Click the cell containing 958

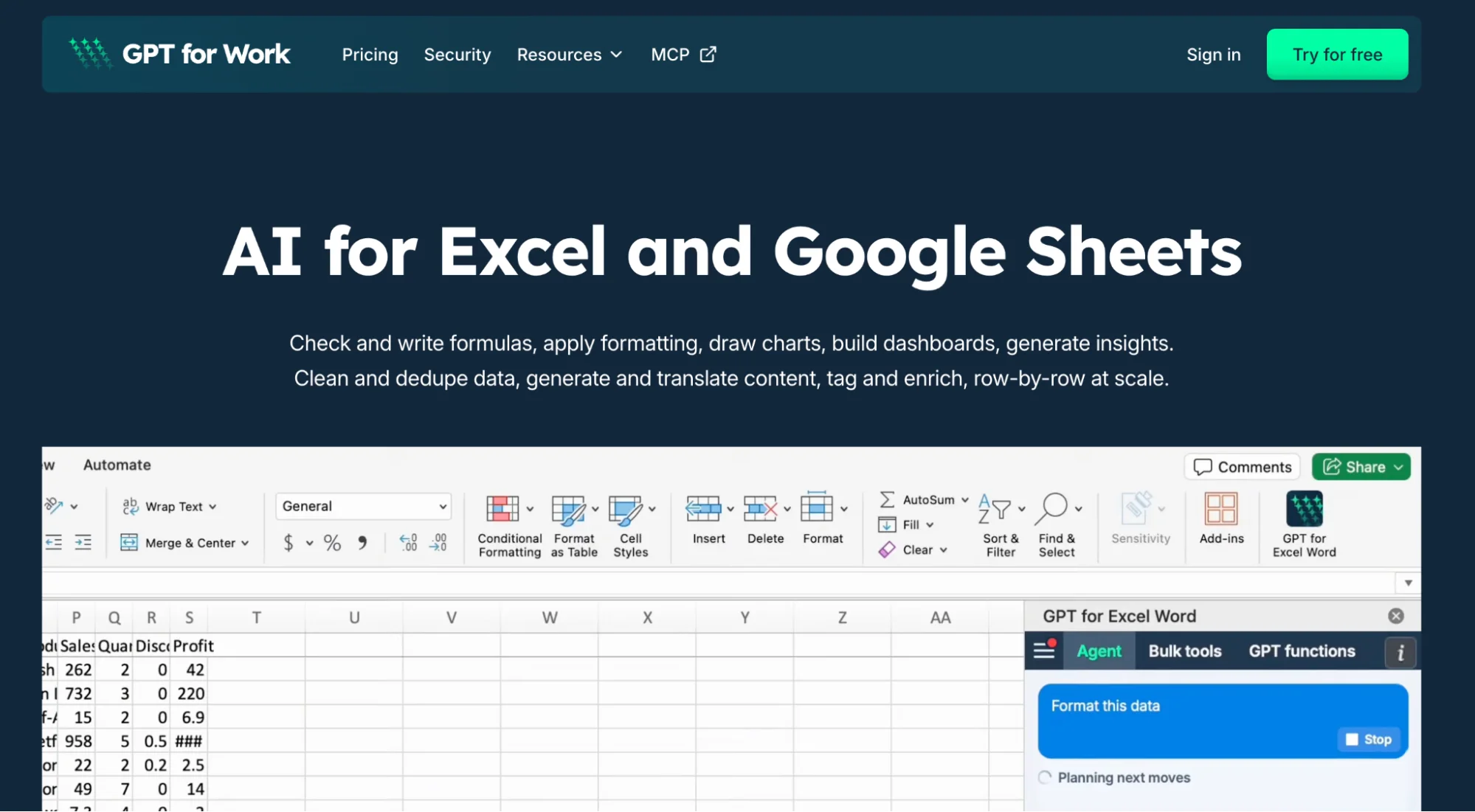[x=77, y=742]
